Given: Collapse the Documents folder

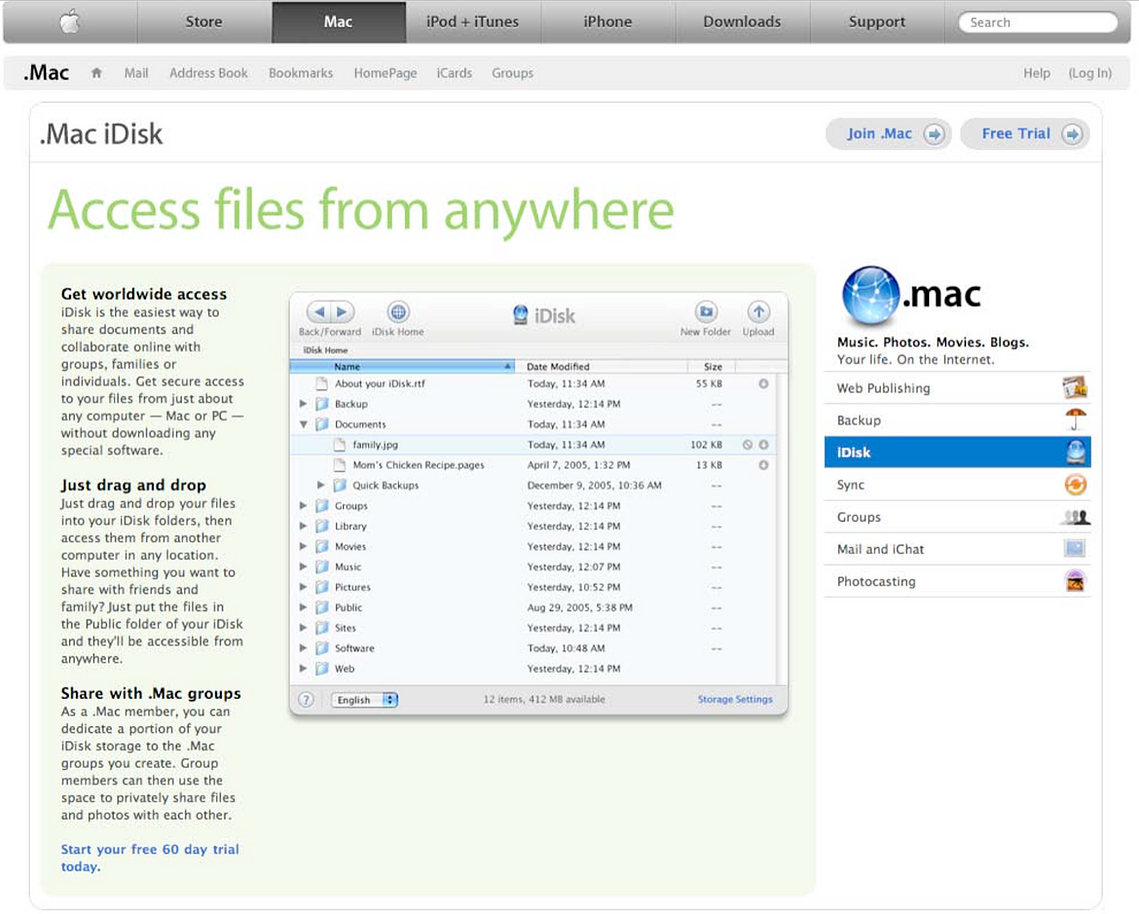Looking at the screenshot, I should (x=304, y=424).
